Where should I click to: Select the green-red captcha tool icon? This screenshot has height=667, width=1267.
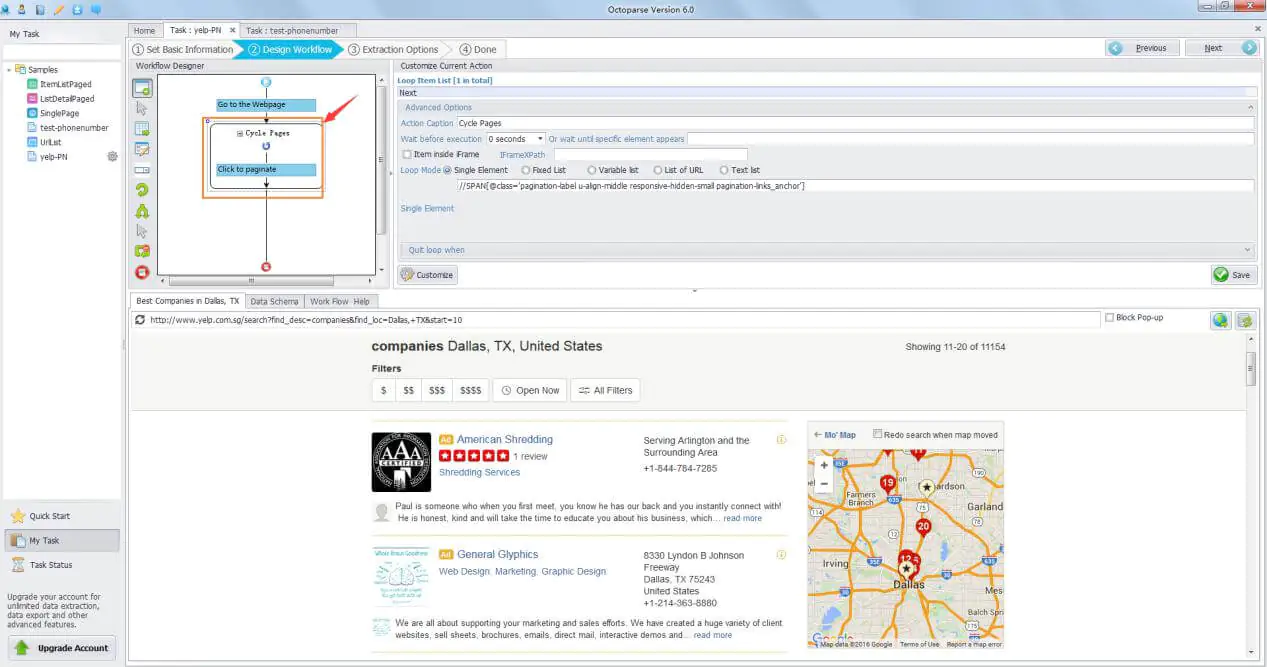tap(142, 251)
